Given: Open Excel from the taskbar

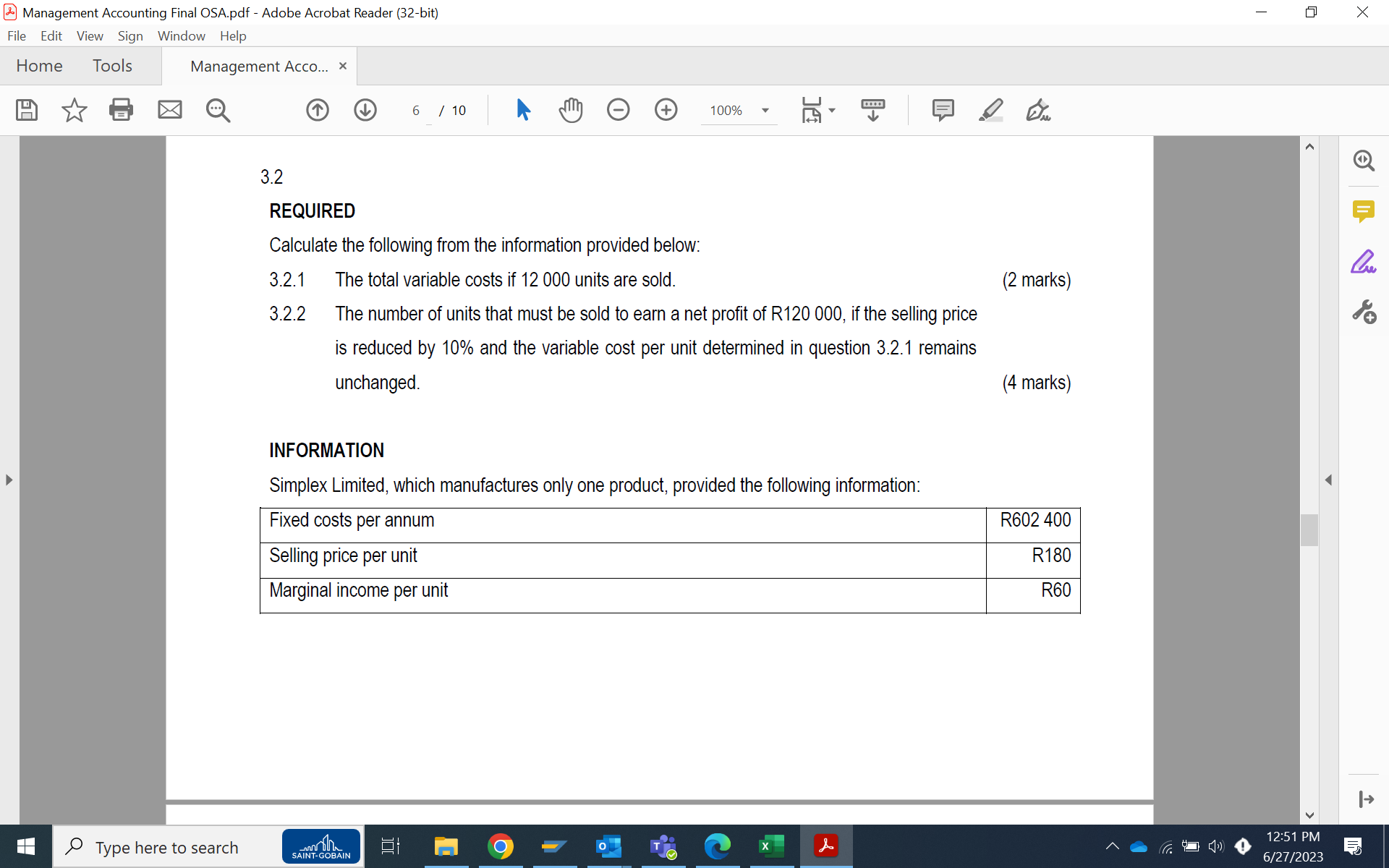Looking at the screenshot, I should (772, 846).
